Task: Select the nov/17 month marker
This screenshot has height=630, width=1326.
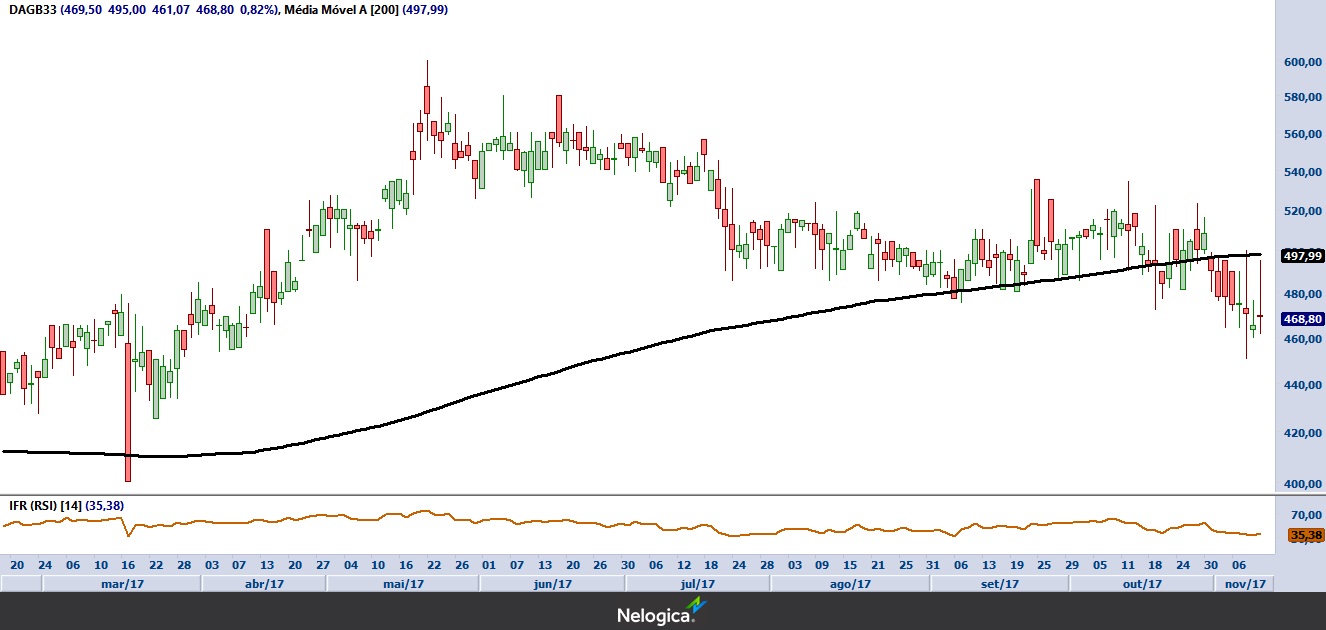Action: 1246,584
